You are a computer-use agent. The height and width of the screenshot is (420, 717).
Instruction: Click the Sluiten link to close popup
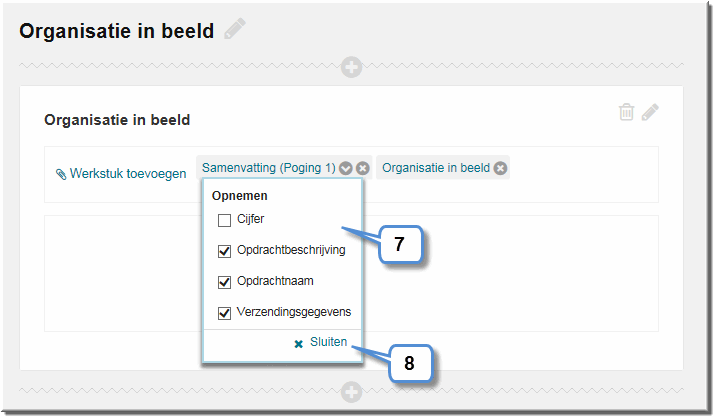point(328,342)
